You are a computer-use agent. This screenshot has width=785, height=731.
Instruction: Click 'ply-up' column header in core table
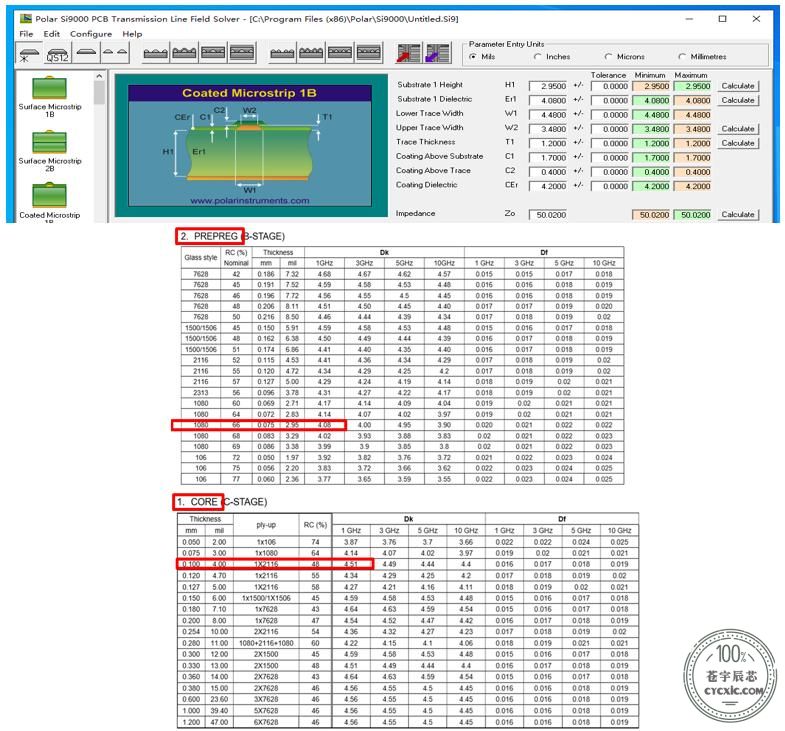pyautogui.click(x=266, y=525)
